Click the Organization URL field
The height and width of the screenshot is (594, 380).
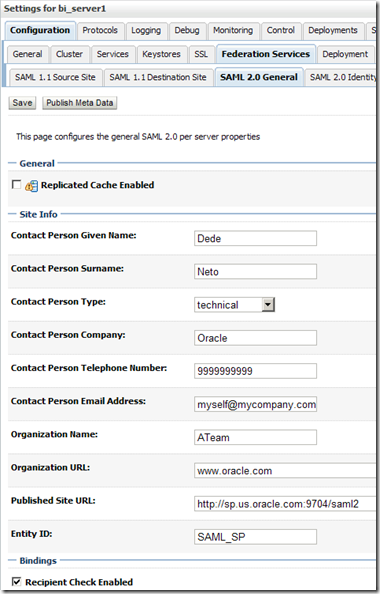click(285, 471)
